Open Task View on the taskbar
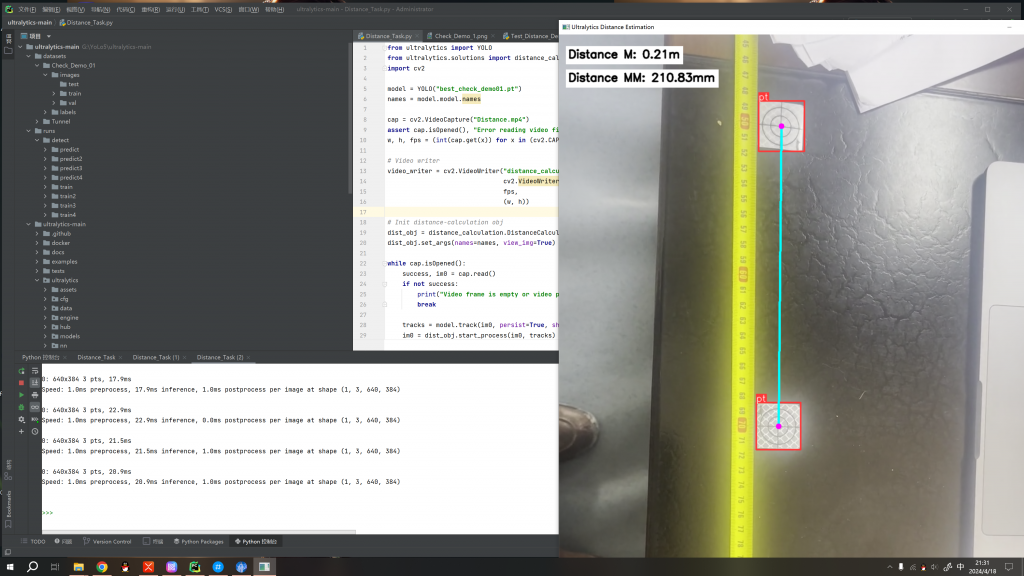This screenshot has width=1024, height=576. (55, 567)
